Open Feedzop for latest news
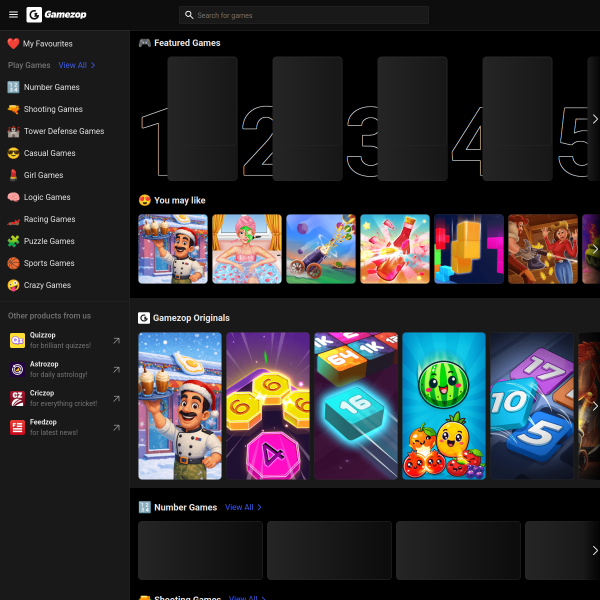This screenshot has height=600, width=600. tap(65, 427)
